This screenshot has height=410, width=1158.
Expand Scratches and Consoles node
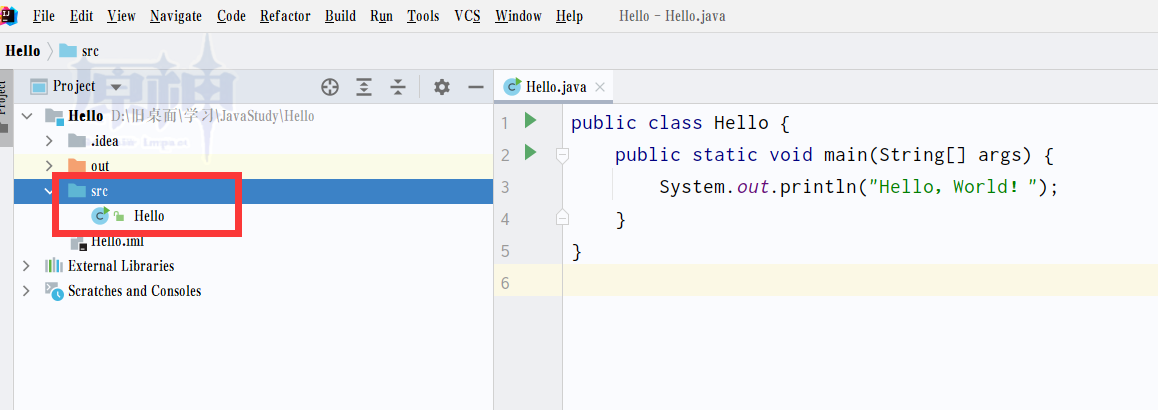pos(27,291)
